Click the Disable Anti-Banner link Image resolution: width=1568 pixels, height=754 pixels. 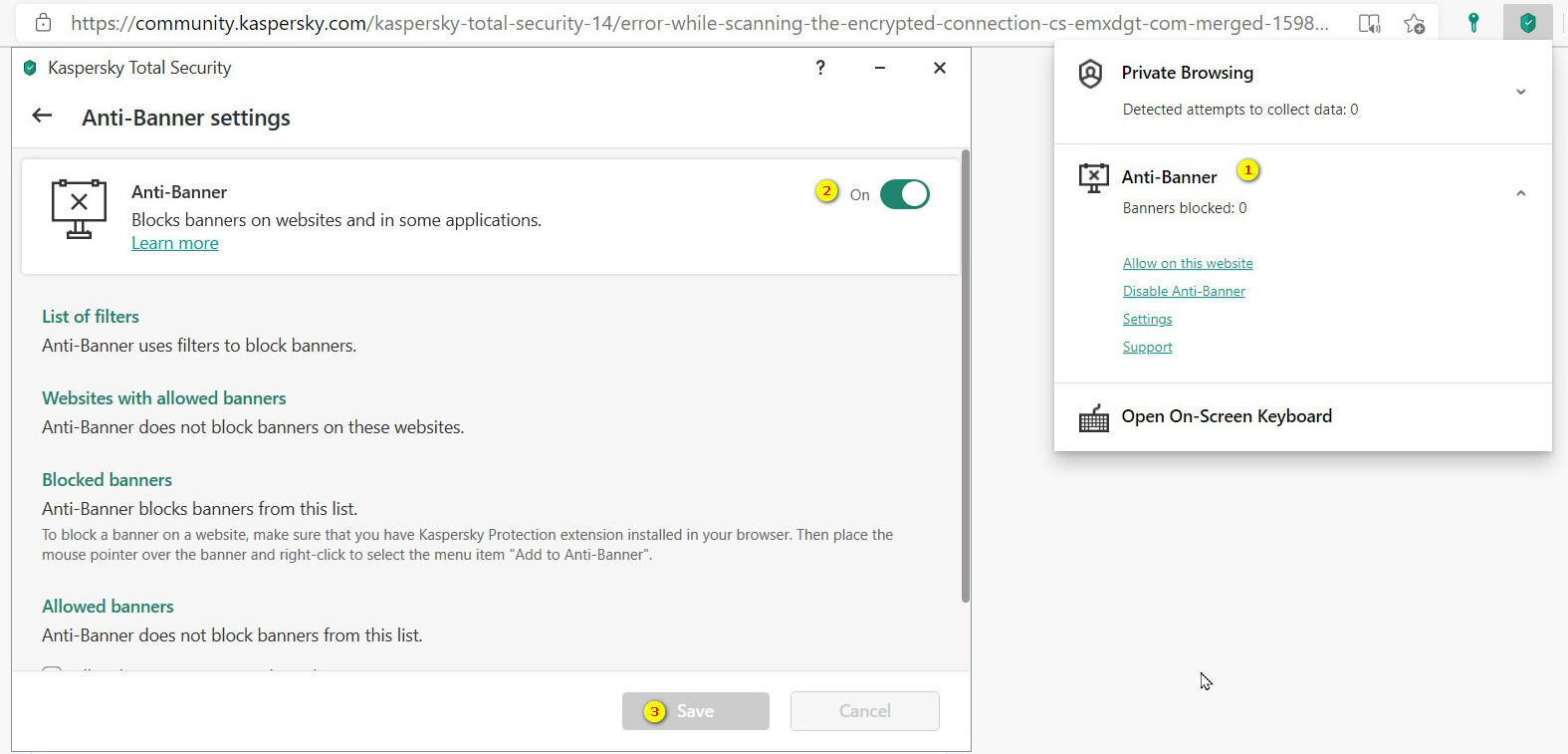pos(1184,291)
